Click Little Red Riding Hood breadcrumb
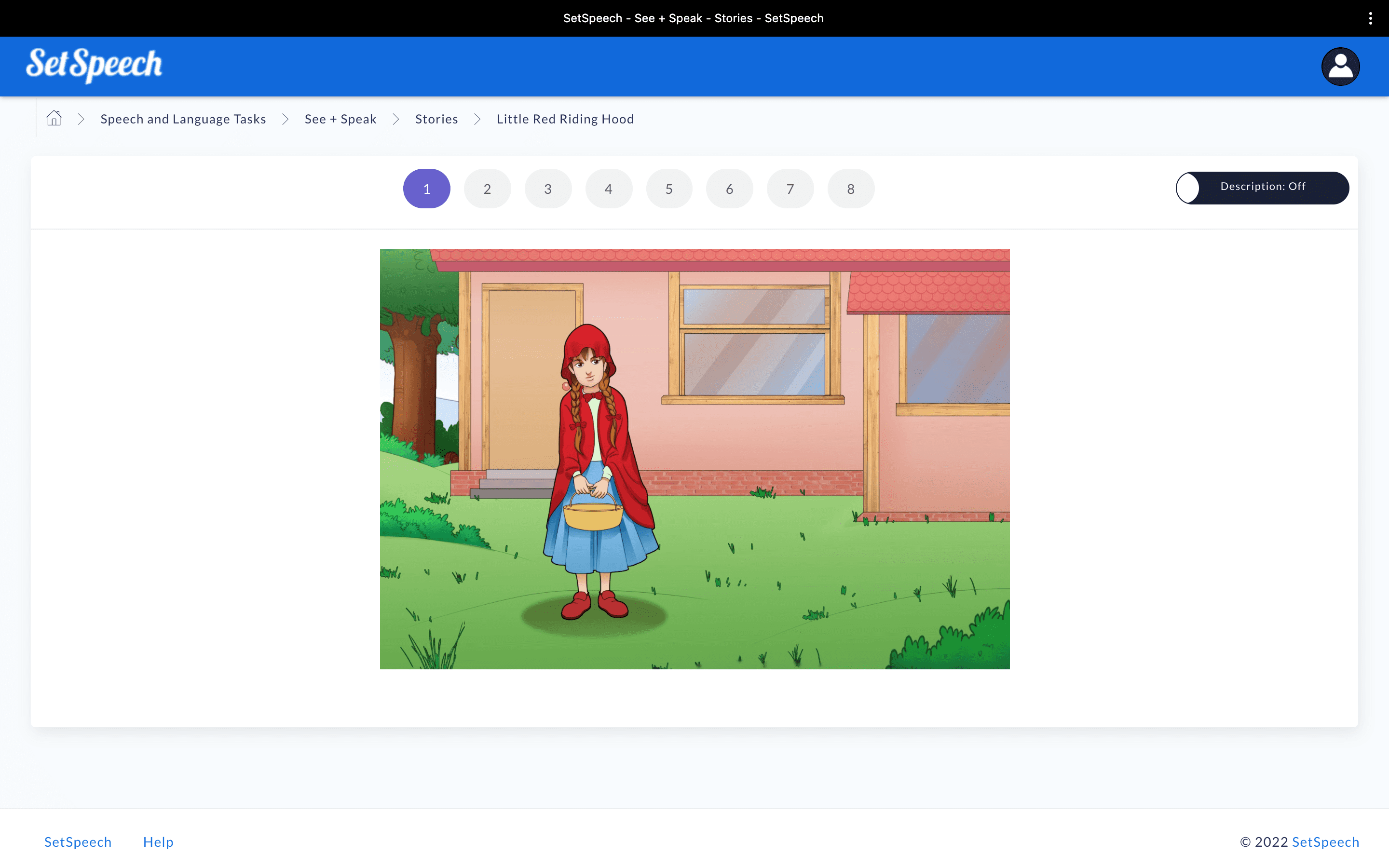This screenshot has height=868, width=1389. (x=565, y=119)
